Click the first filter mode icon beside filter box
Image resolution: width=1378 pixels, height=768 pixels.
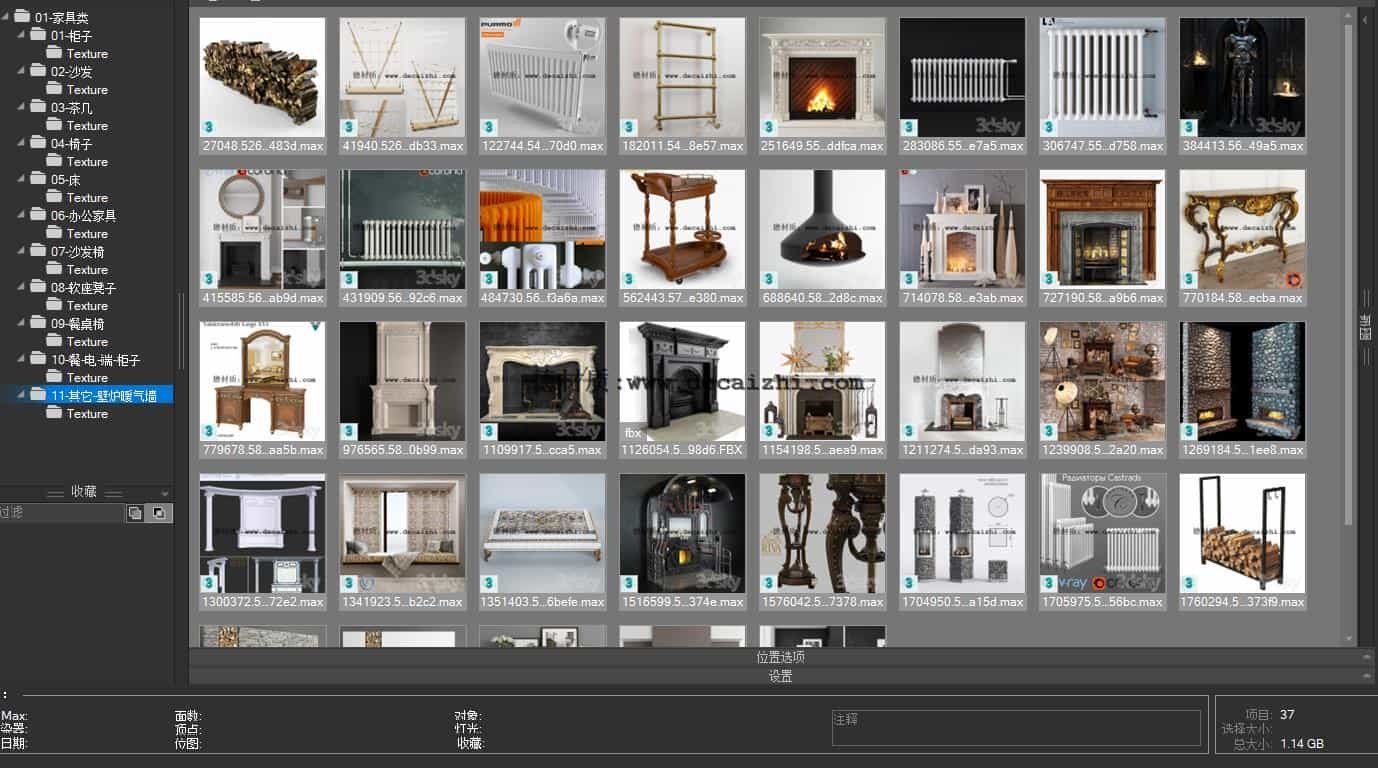135,513
